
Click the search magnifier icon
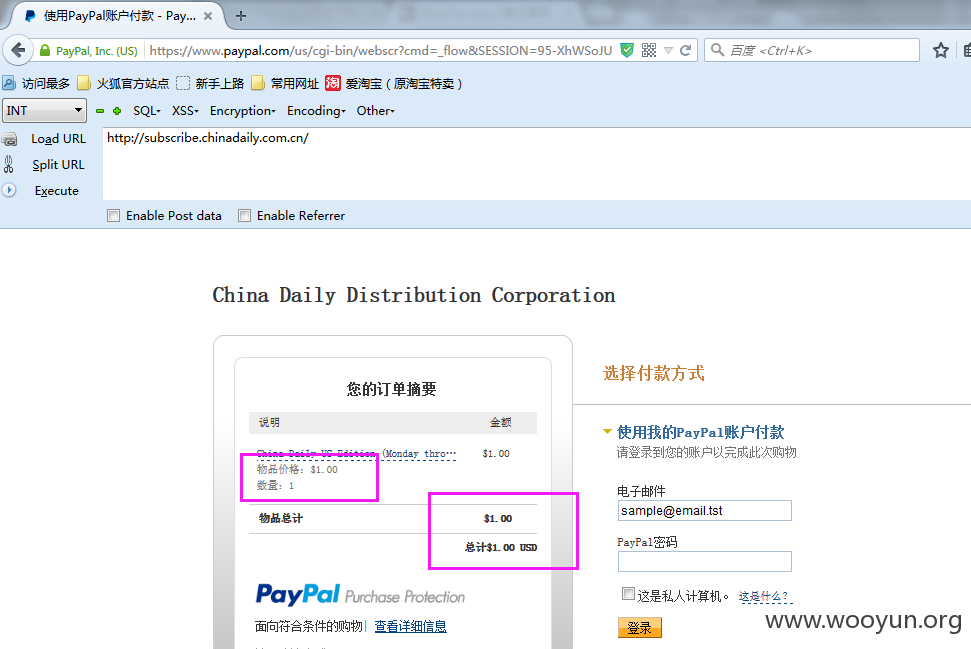(717, 50)
